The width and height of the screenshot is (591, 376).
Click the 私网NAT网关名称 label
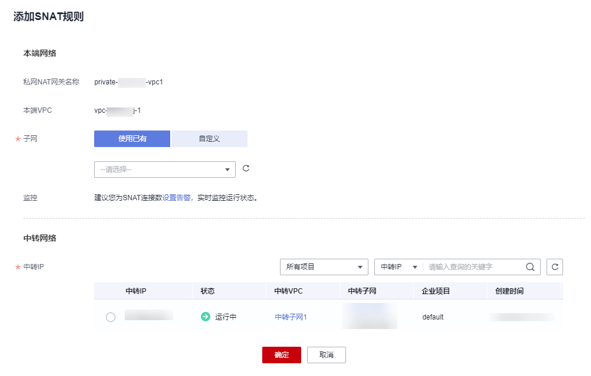51,82
